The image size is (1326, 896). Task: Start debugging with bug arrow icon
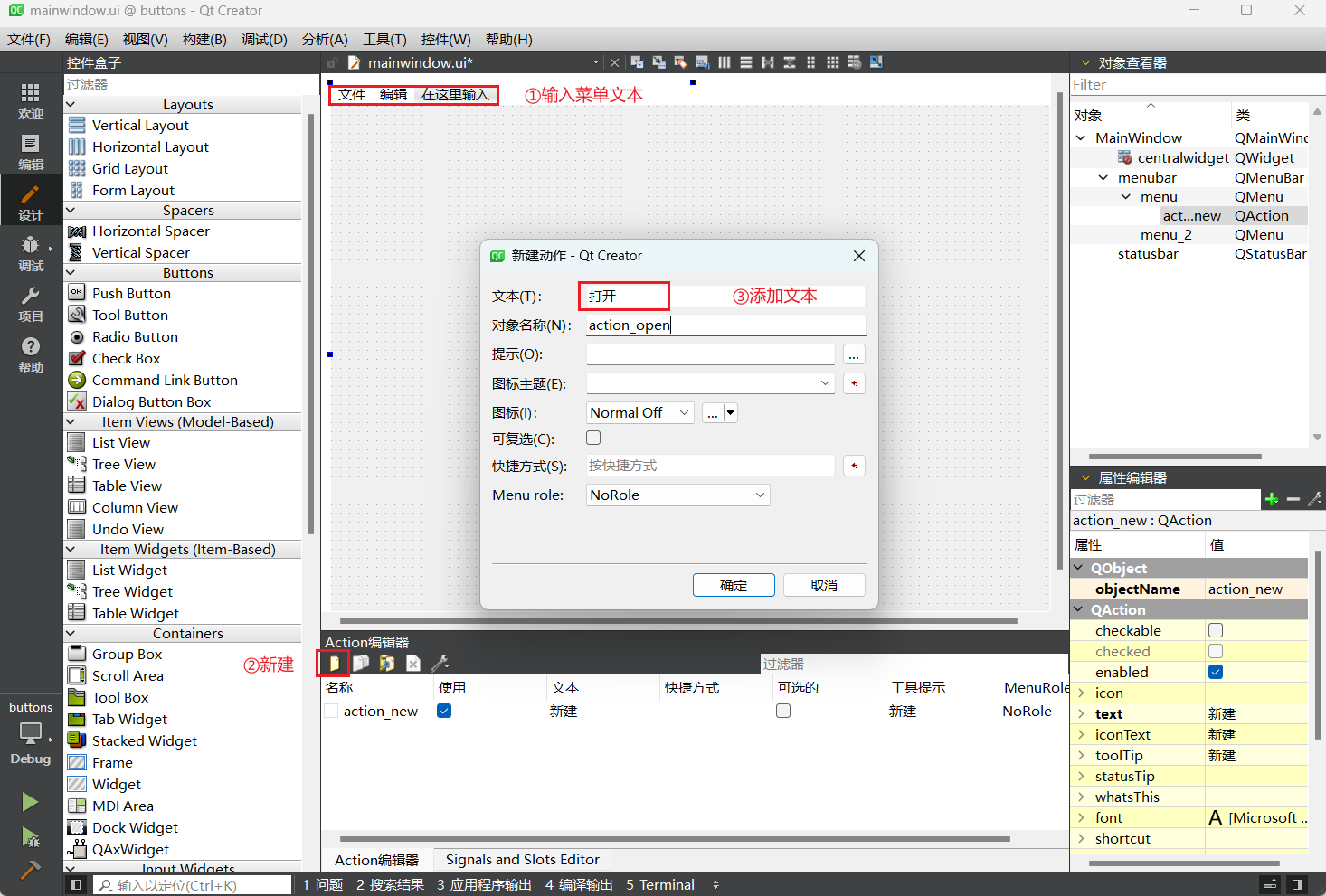tap(30, 836)
